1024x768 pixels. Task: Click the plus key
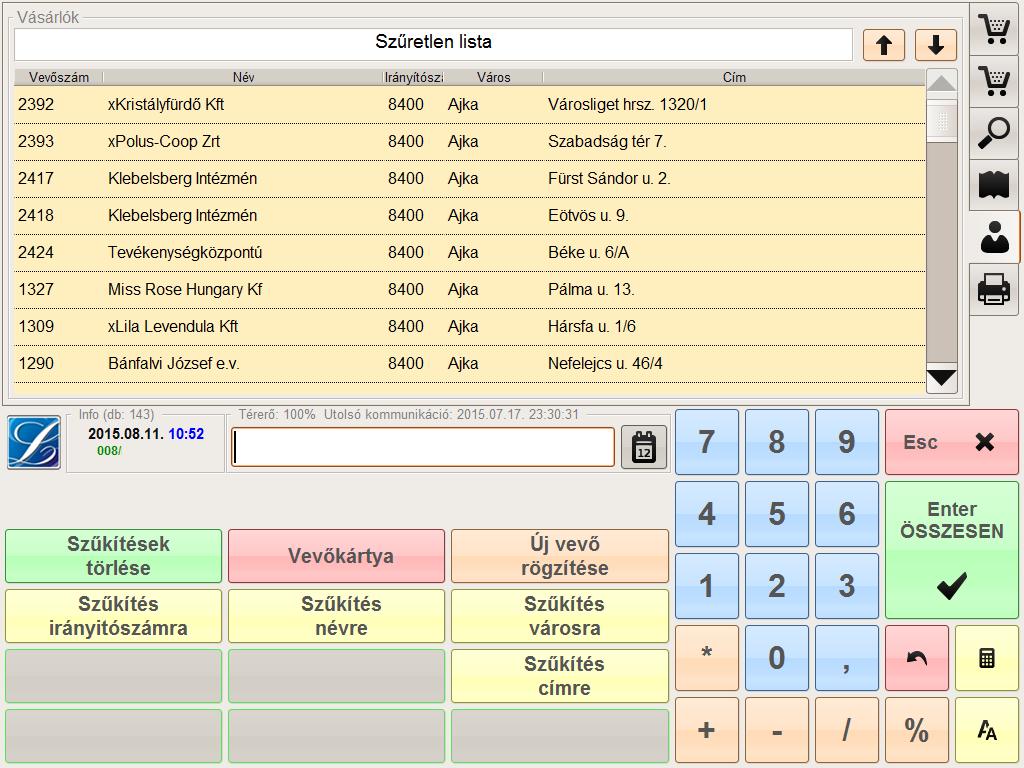(x=707, y=729)
